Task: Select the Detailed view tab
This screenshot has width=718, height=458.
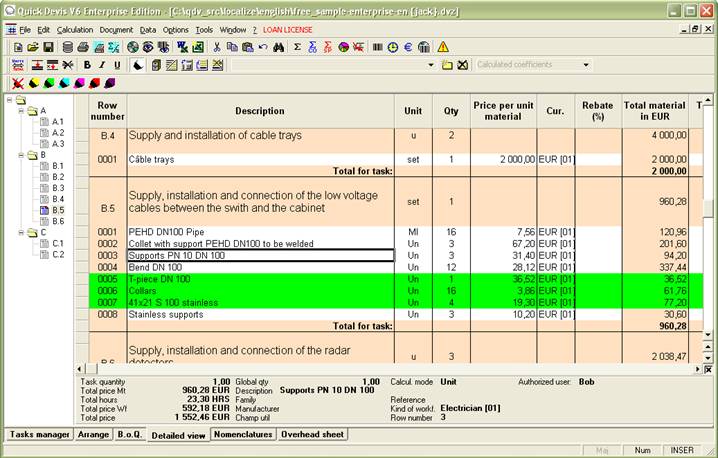Action: pyautogui.click(x=178, y=436)
